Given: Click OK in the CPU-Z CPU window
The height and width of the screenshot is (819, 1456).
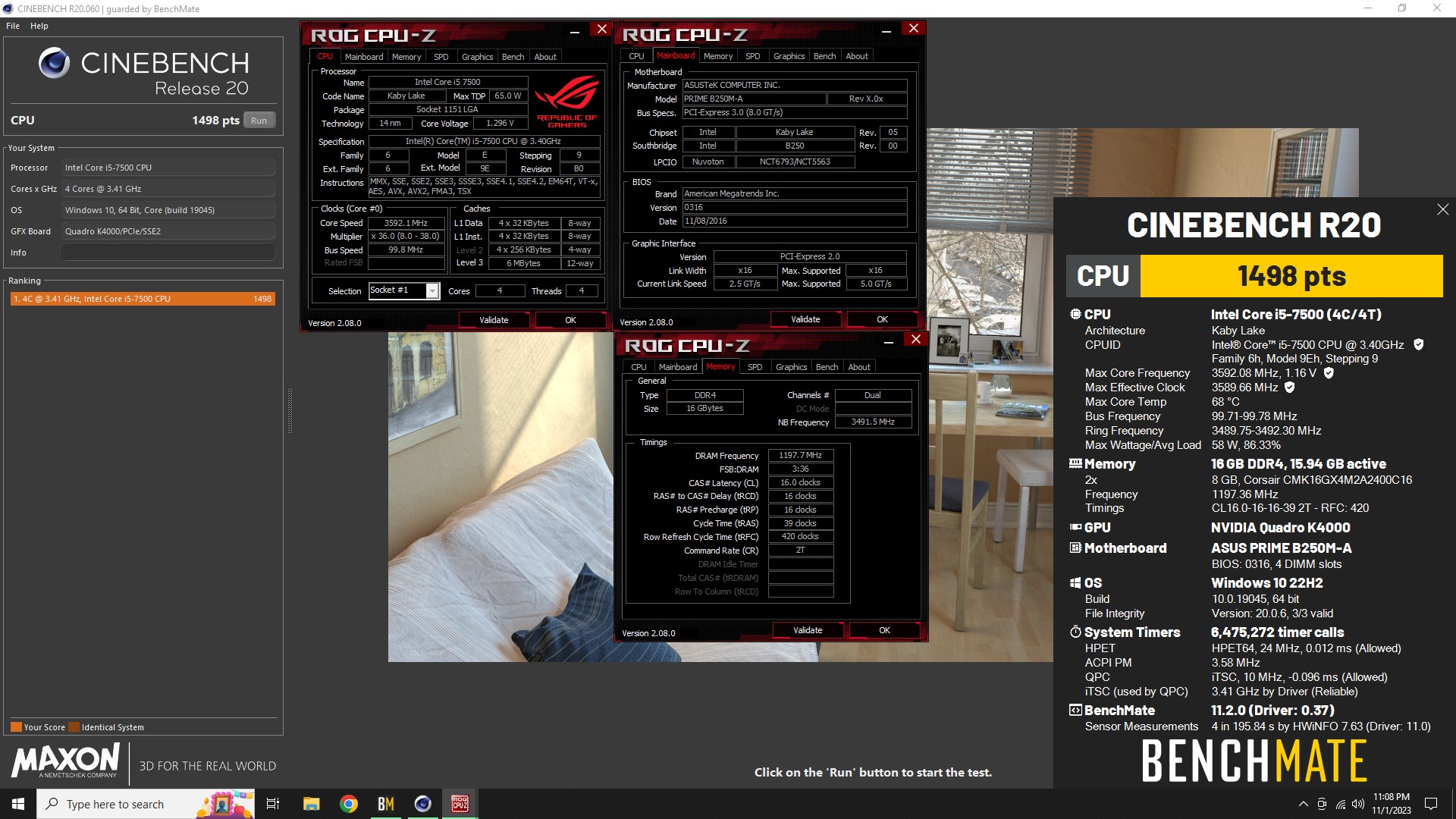Looking at the screenshot, I should [570, 320].
